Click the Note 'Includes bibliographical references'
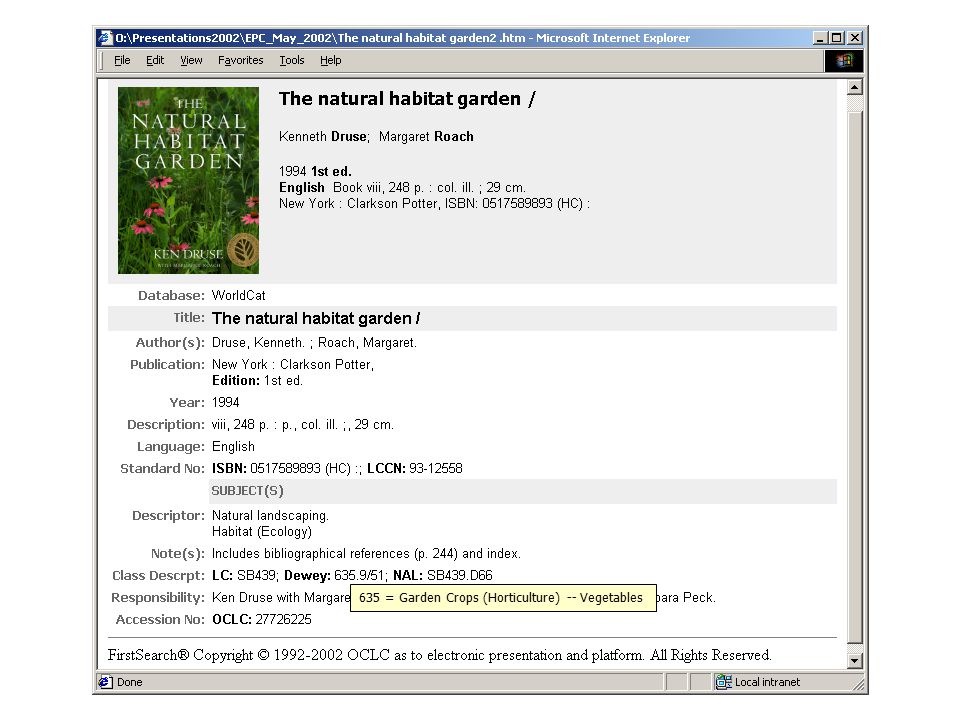 click(x=366, y=553)
